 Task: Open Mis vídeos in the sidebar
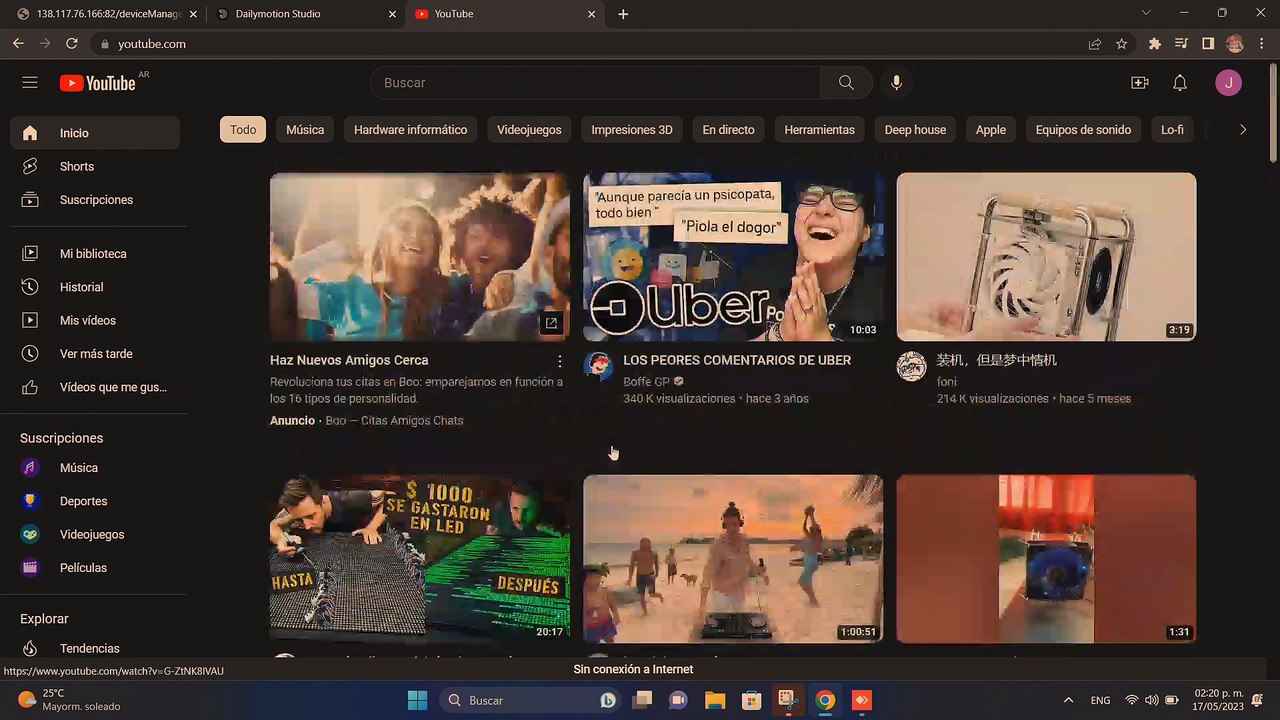pyautogui.click(x=95, y=321)
